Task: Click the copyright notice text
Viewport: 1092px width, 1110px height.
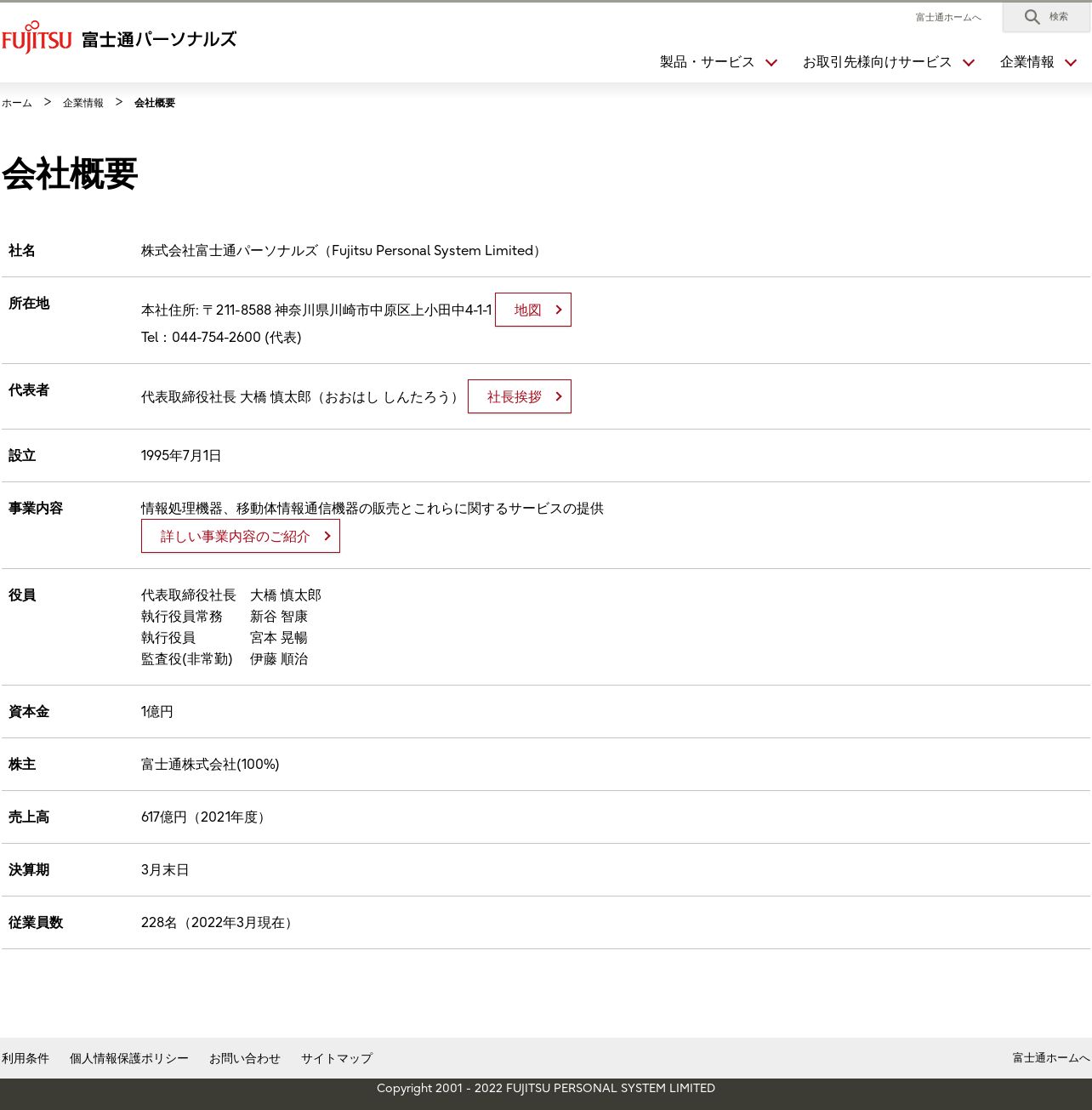Action: 546,1088
